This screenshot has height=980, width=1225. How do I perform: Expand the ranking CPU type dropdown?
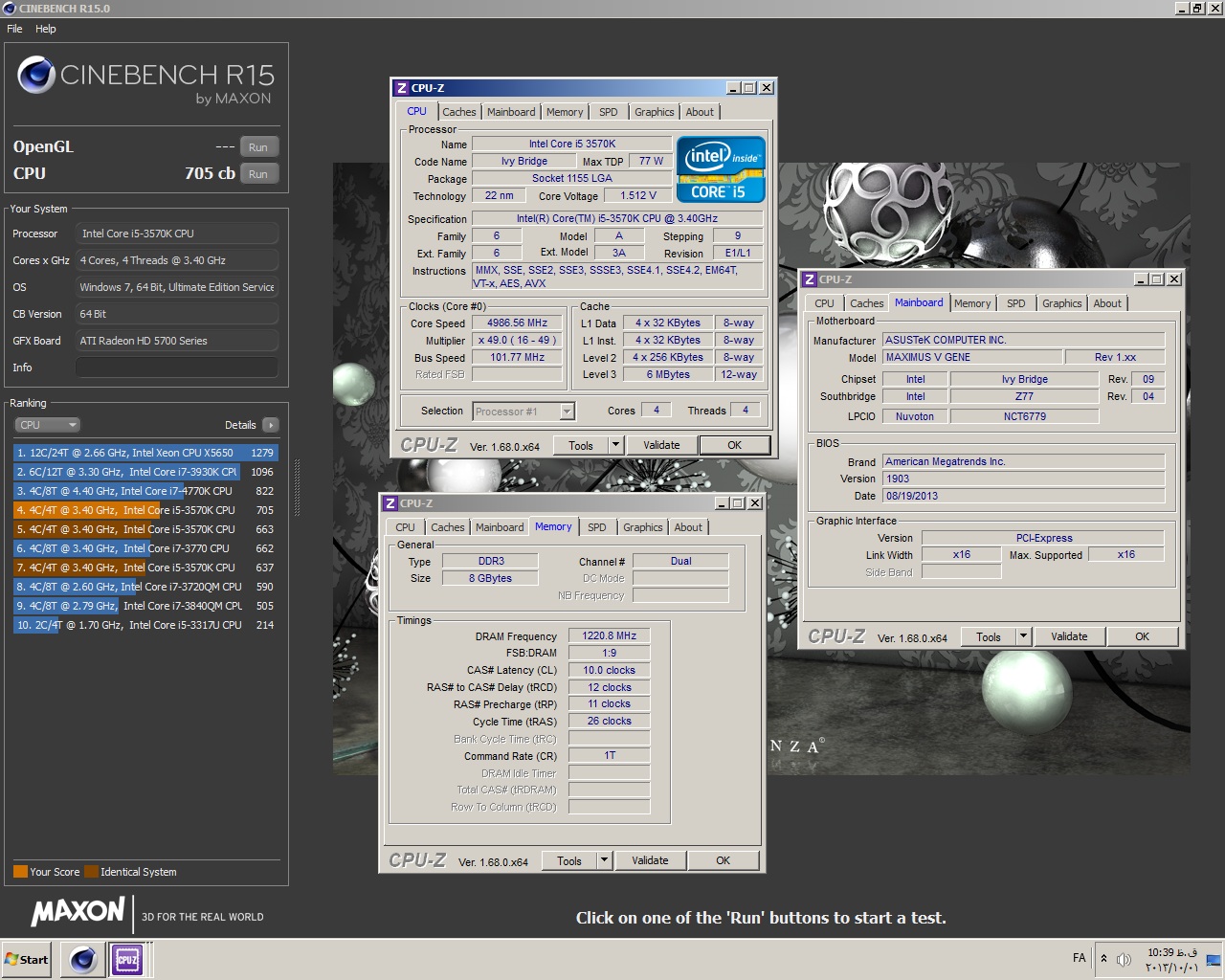point(47,425)
